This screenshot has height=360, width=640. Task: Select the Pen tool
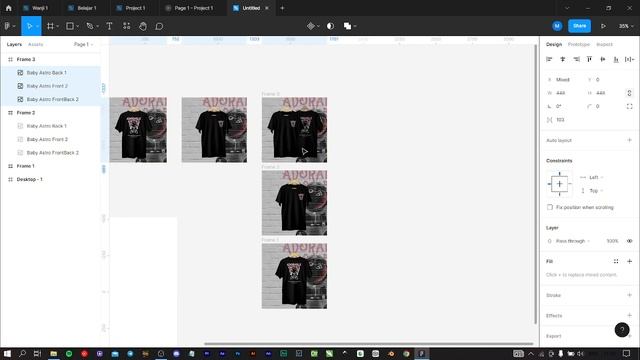tap(90, 26)
